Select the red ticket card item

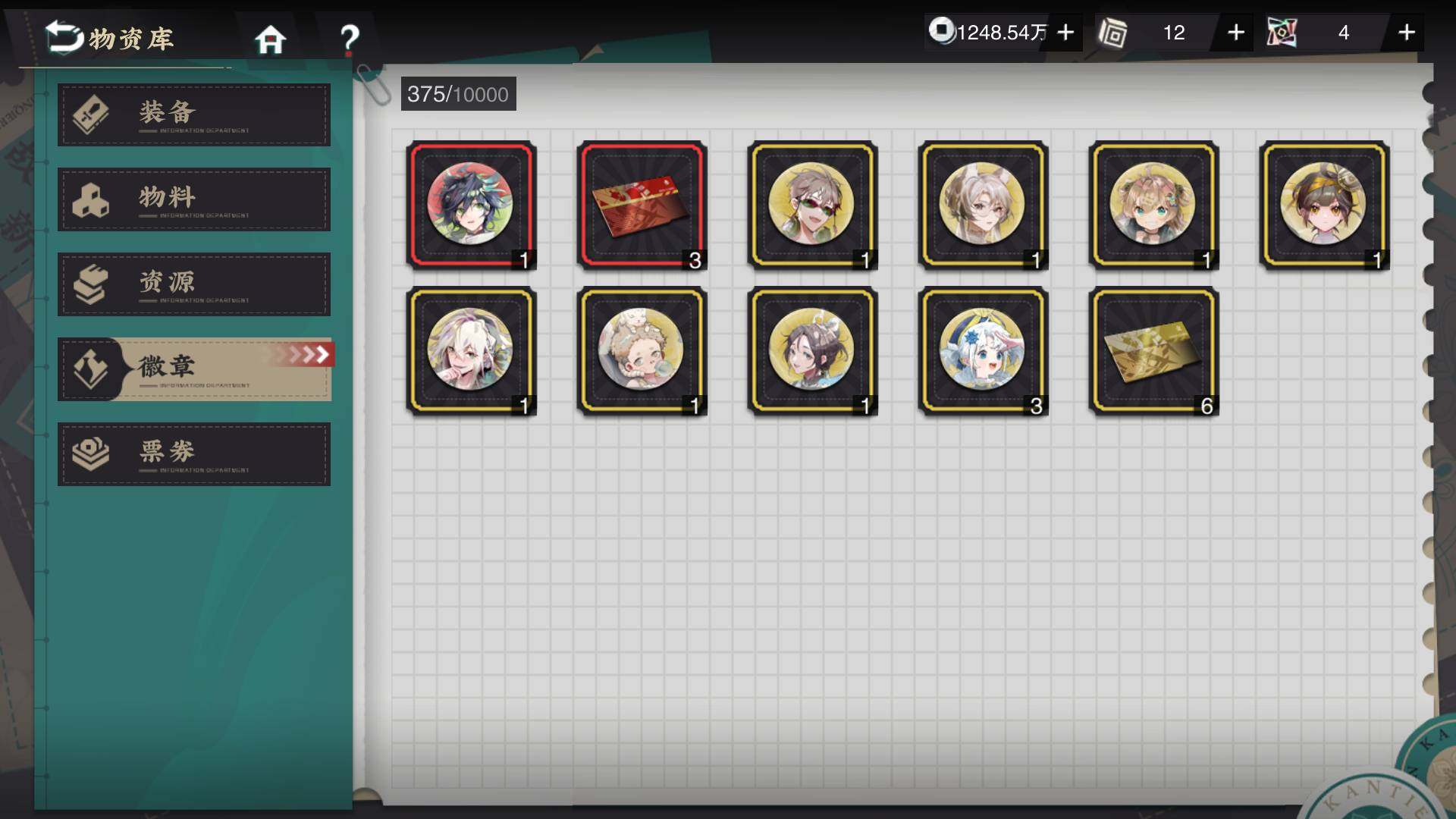pyautogui.click(x=642, y=206)
